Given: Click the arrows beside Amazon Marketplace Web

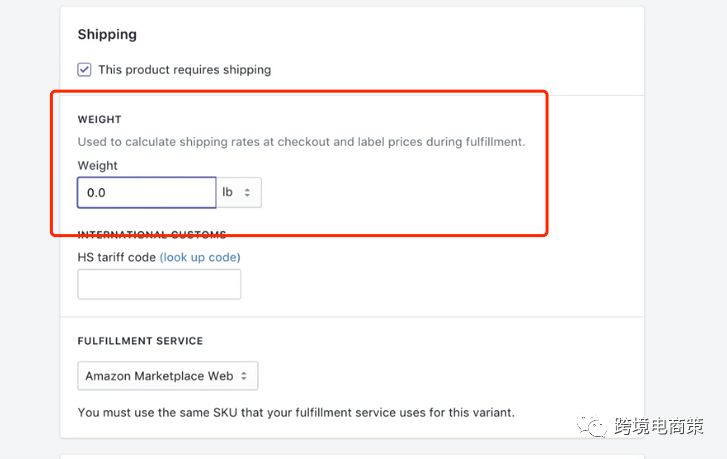Looking at the screenshot, I should point(245,376).
